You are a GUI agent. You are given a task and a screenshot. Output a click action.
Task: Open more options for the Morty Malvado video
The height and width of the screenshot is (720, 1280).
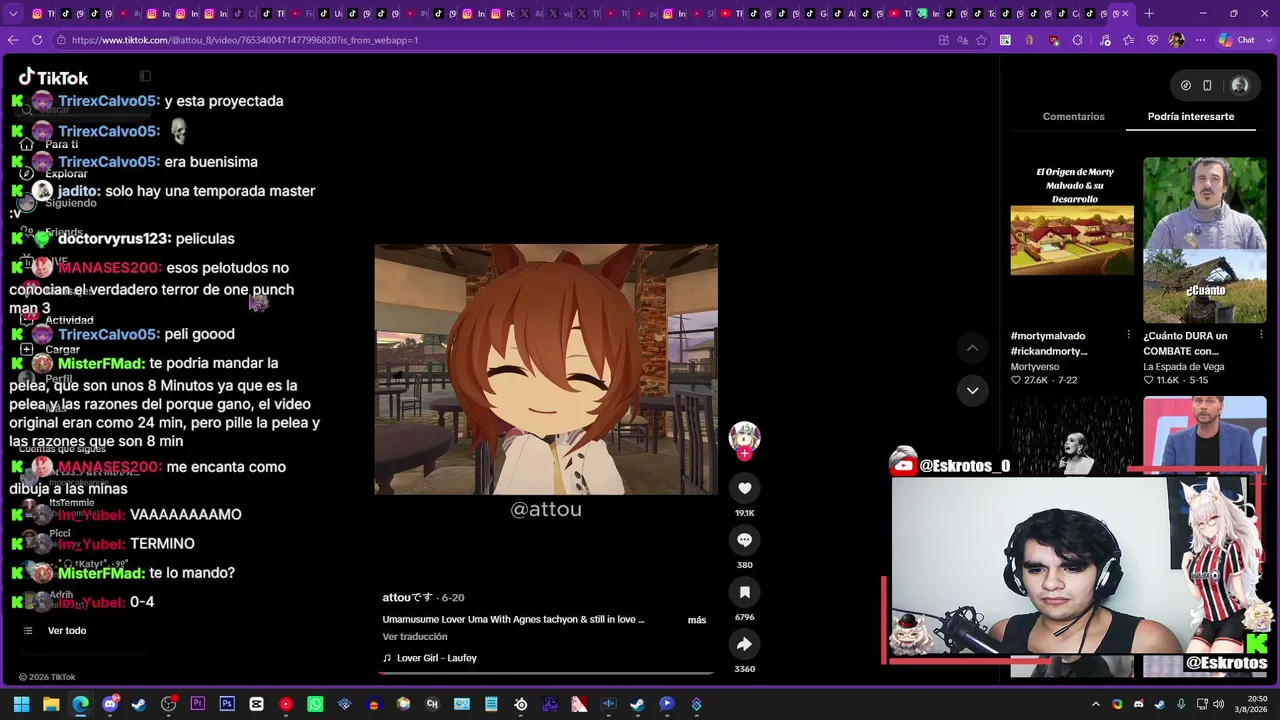pyautogui.click(x=1129, y=335)
